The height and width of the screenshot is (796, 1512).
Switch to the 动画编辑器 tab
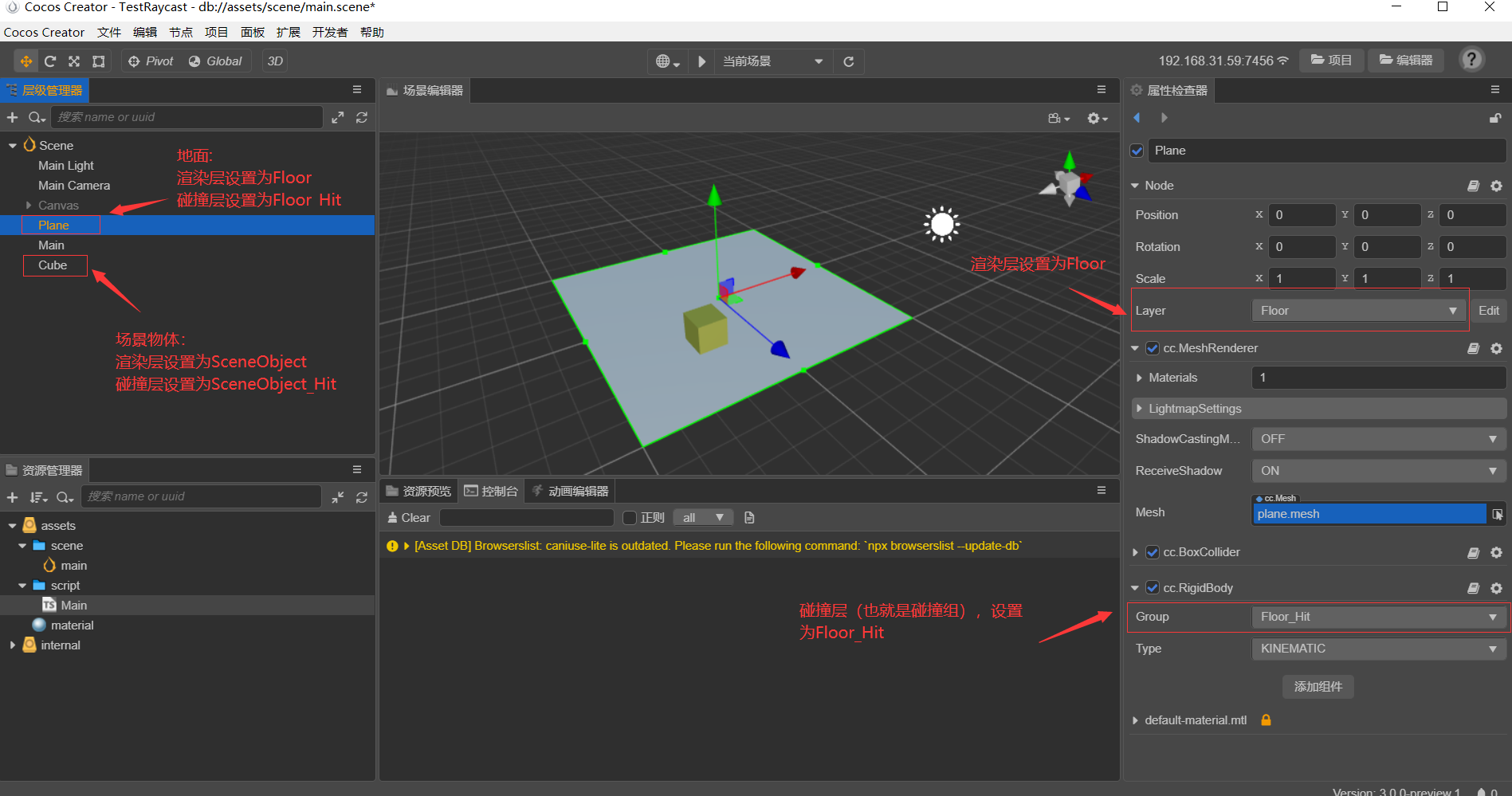coord(571,491)
